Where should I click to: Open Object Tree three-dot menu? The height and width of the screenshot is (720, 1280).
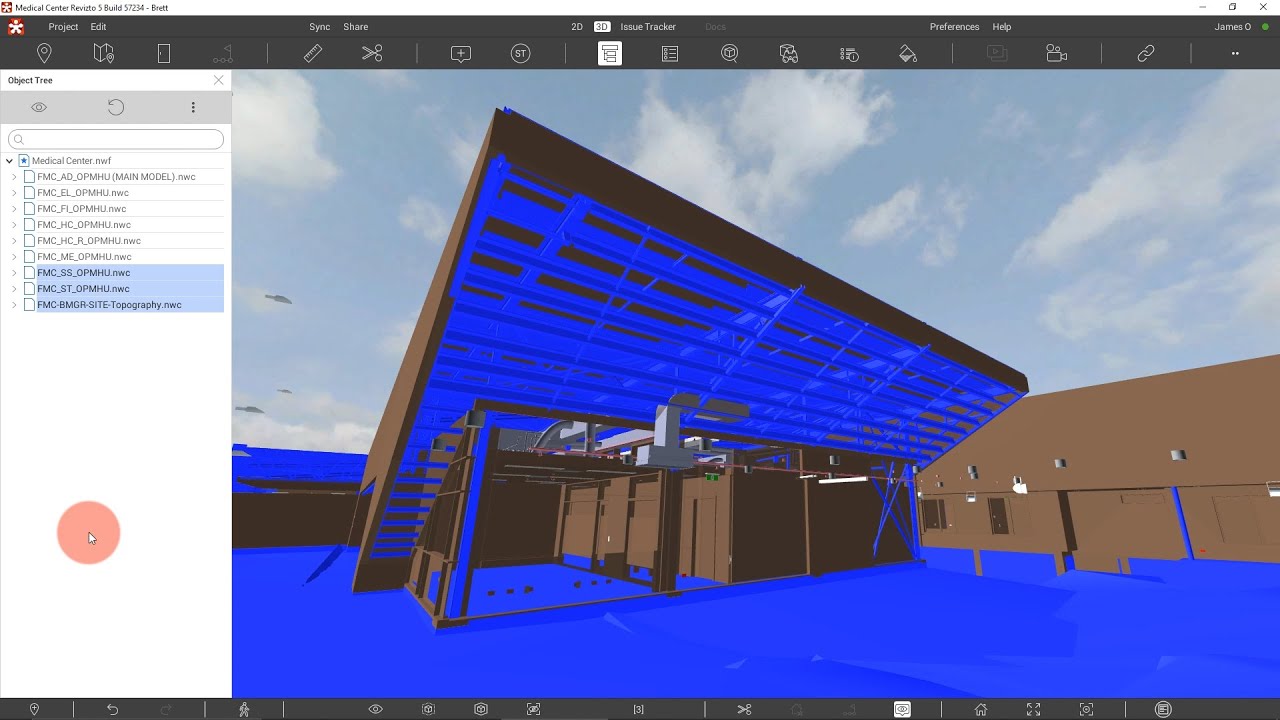pyautogui.click(x=193, y=107)
